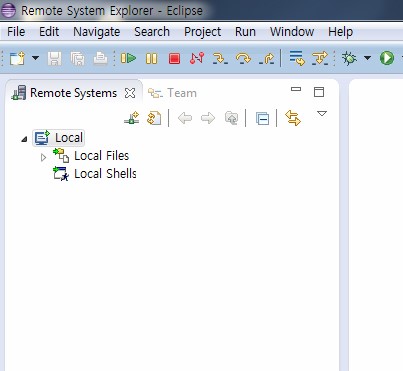Close the Remote Systems view tab
Screen dimensions: 403x371
coord(130,93)
